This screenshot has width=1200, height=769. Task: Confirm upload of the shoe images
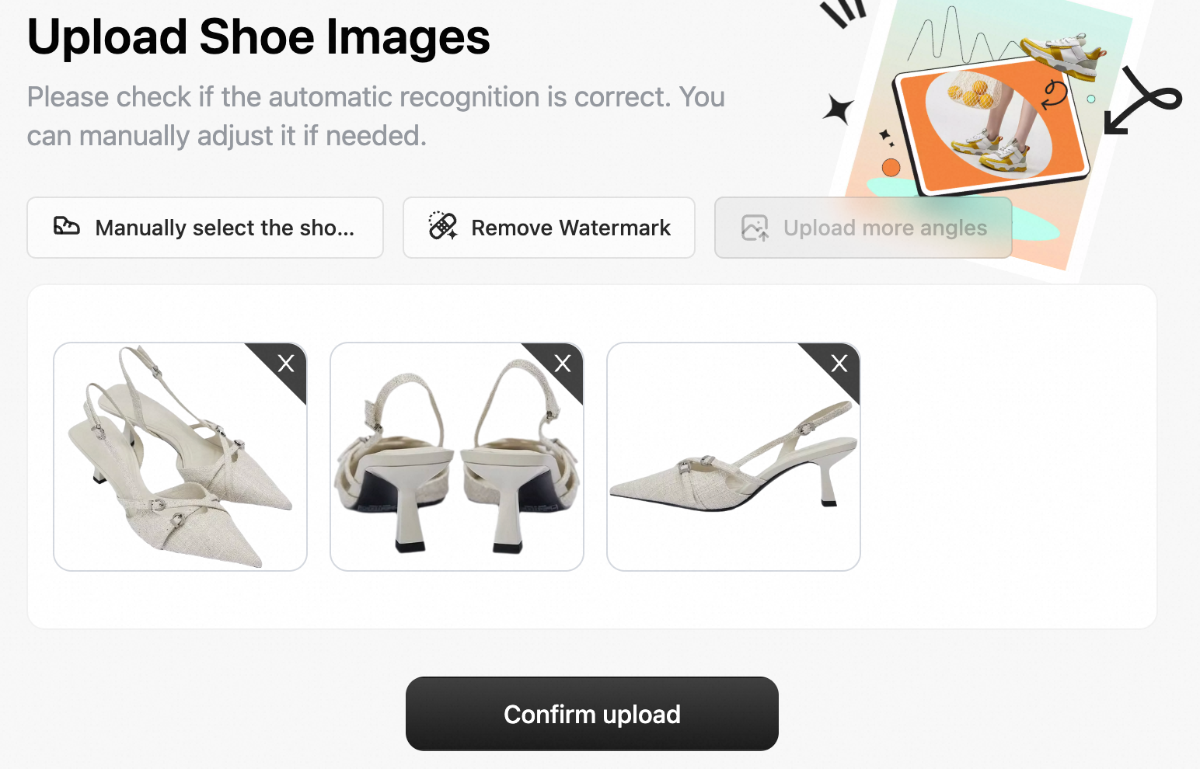592,714
